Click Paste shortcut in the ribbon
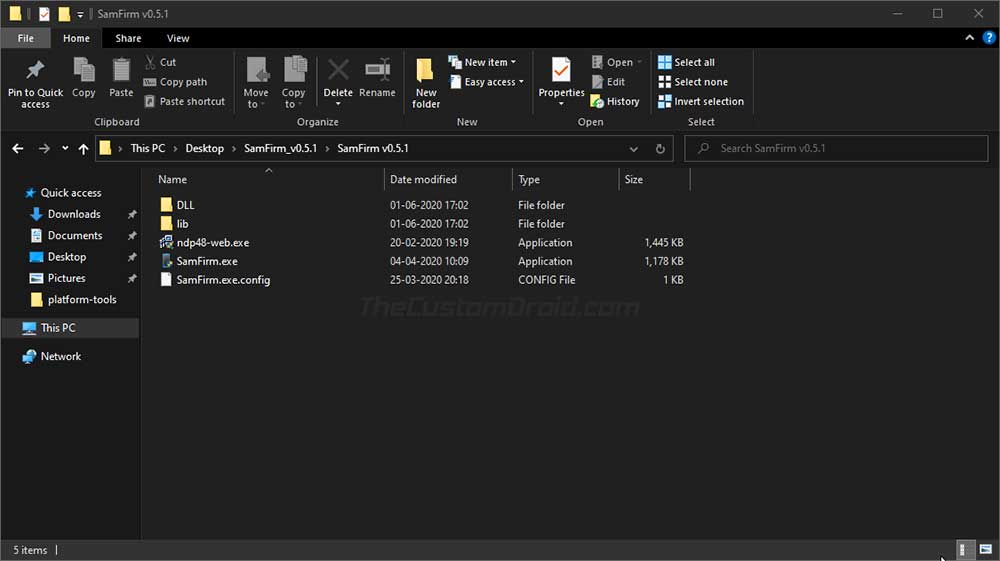Viewport: 1000px width, 561px height. click(x=184, y=101)
